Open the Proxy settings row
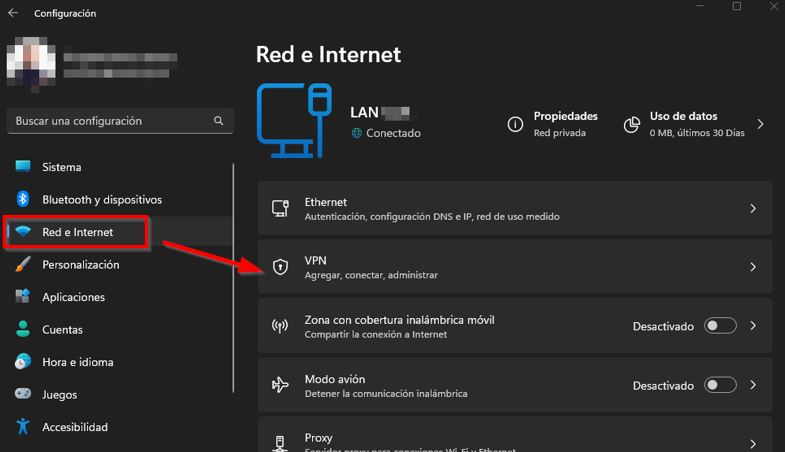The image size is (785, 452). coord(514,440)
